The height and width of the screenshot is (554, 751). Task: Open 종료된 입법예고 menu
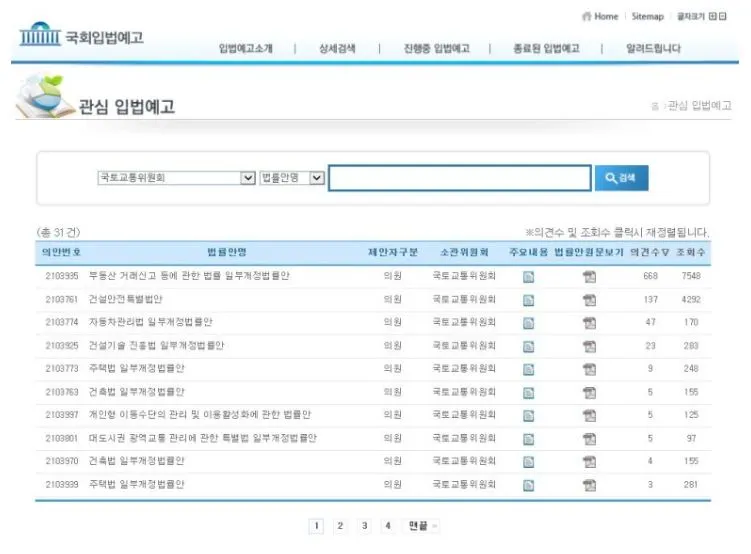(x=546, y=48)
